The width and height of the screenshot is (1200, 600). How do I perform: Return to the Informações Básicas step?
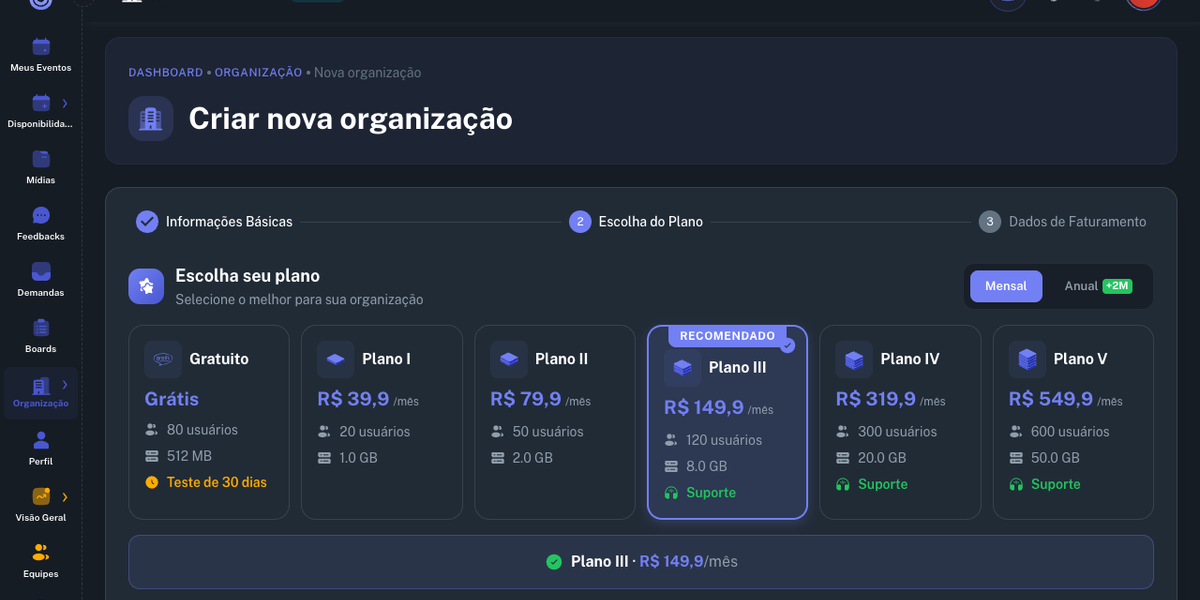214,221
